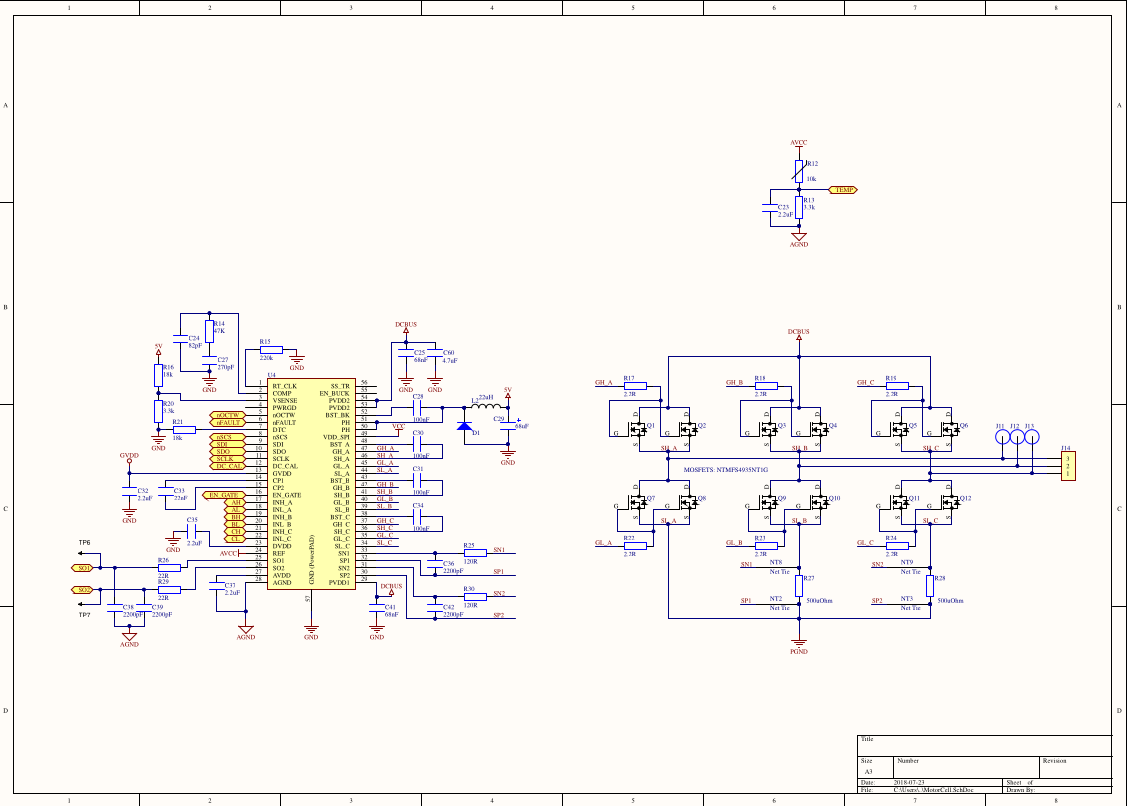The width and height of the screenshot is (1130, 806).
Task: Pick MOSFET symbol Q5
Action: (900, 428)
